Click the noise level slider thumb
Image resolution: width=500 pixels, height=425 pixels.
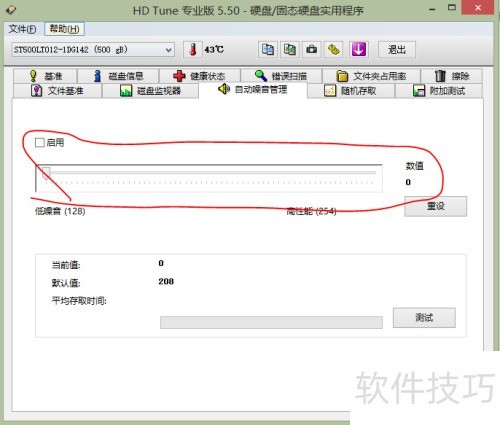(x=46, y=173)
